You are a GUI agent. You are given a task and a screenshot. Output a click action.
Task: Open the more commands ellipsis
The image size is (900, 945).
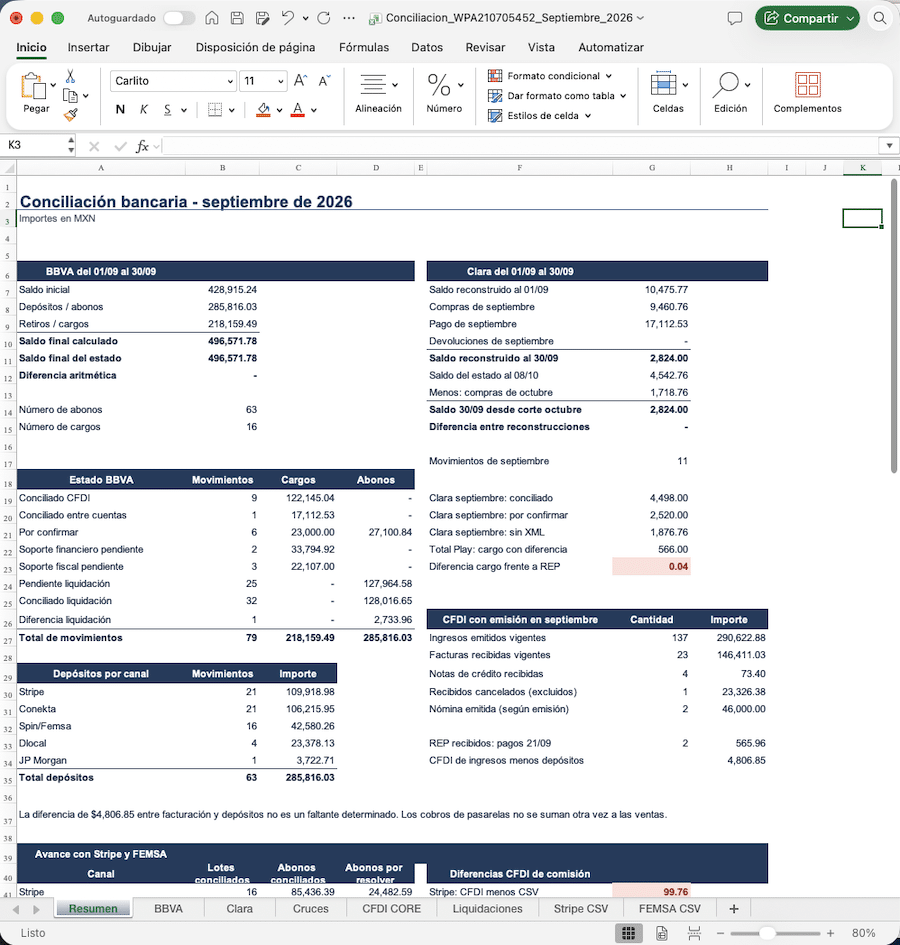pyautogui.click(x=348, y=18)
